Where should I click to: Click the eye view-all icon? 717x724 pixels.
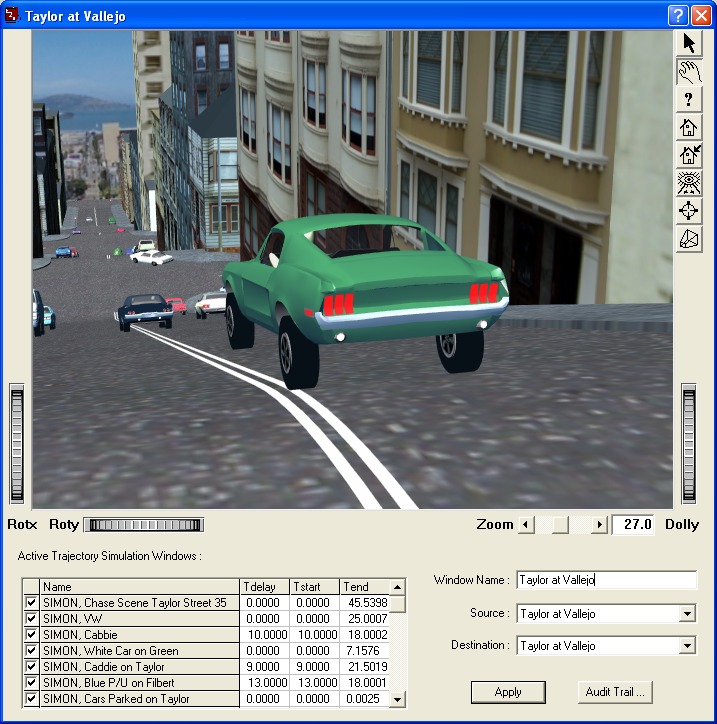point(689,183)
